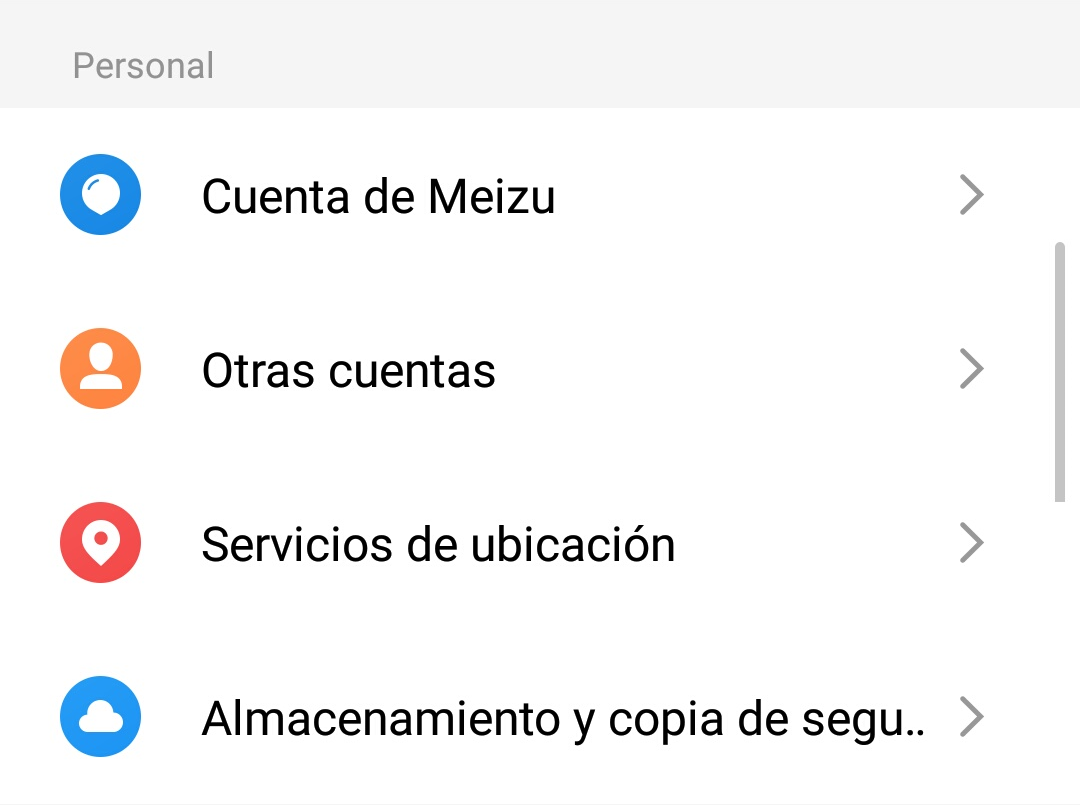The width and height of the screenshot is (1080, 805).
Task: Tap the orange person icon for other accounts
Action: click(100, 369)
